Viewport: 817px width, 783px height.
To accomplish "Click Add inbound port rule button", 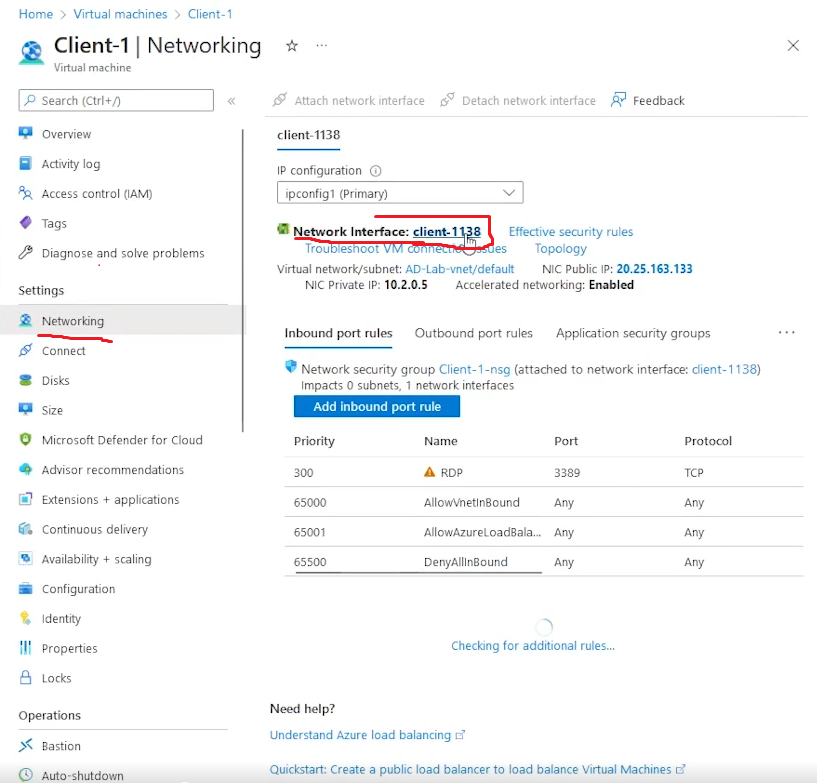I will pos(377,406).
